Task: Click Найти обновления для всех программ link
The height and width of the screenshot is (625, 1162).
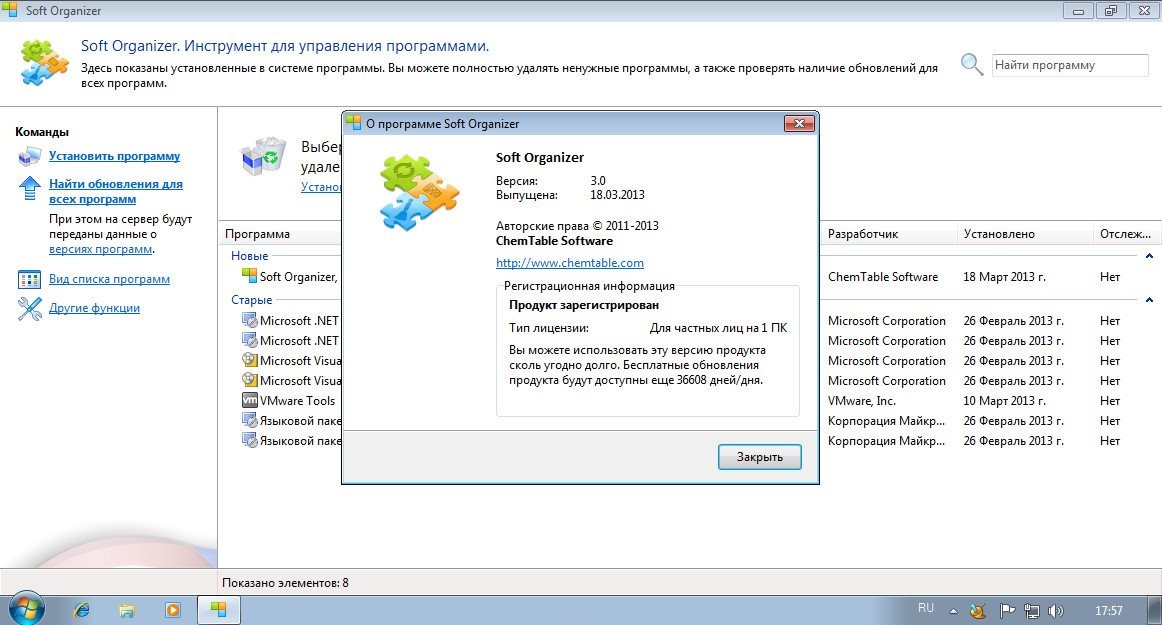Action: [116, 191]
